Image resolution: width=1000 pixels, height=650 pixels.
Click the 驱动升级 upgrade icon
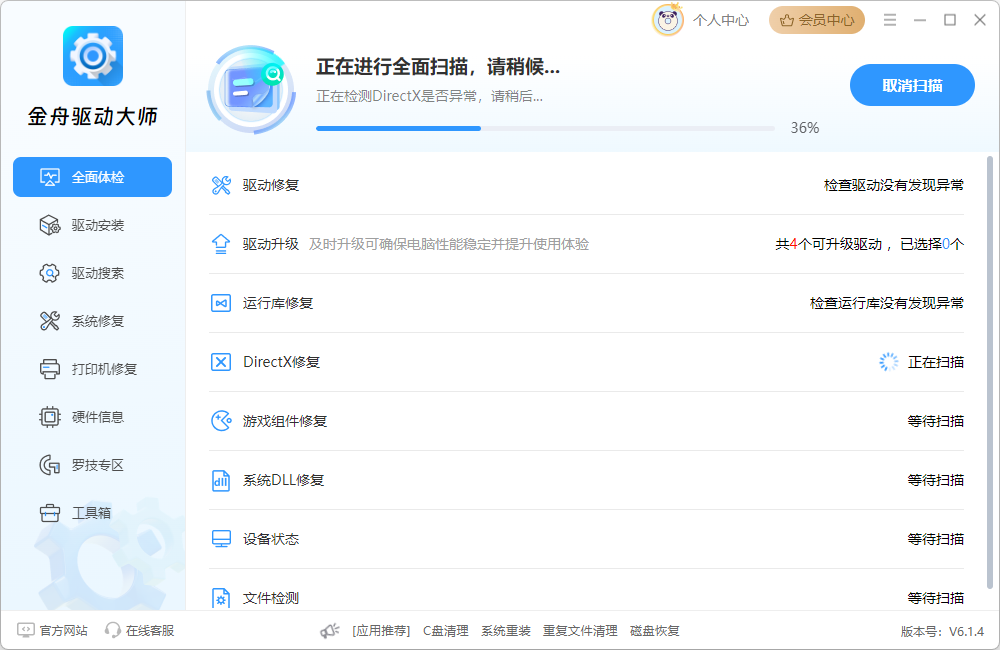pos(221,243)
